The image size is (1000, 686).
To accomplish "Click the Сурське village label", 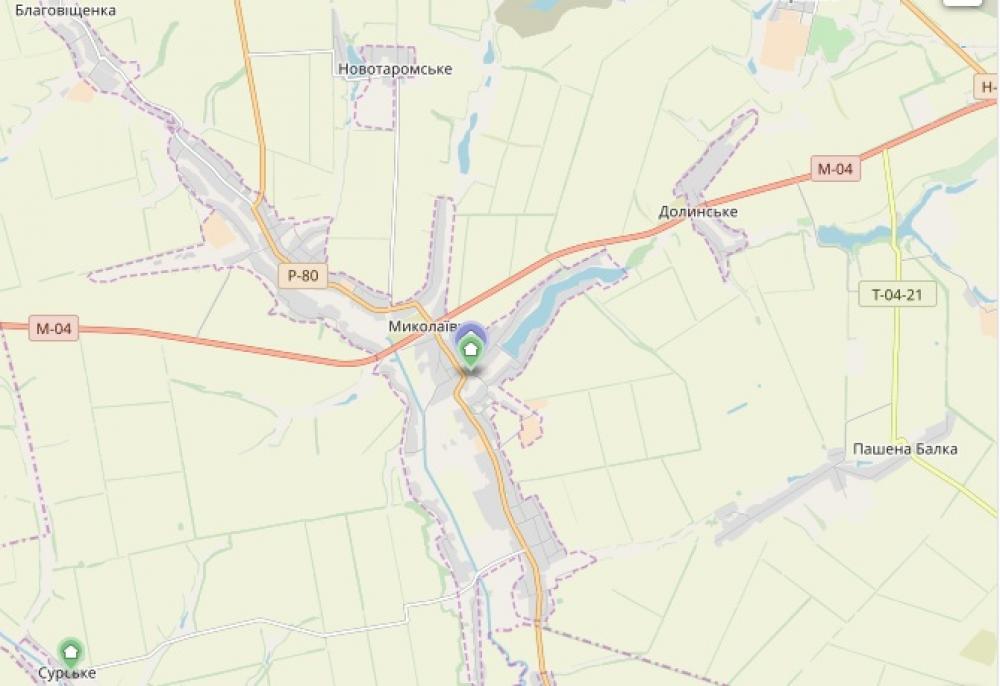I will (67, 673).
